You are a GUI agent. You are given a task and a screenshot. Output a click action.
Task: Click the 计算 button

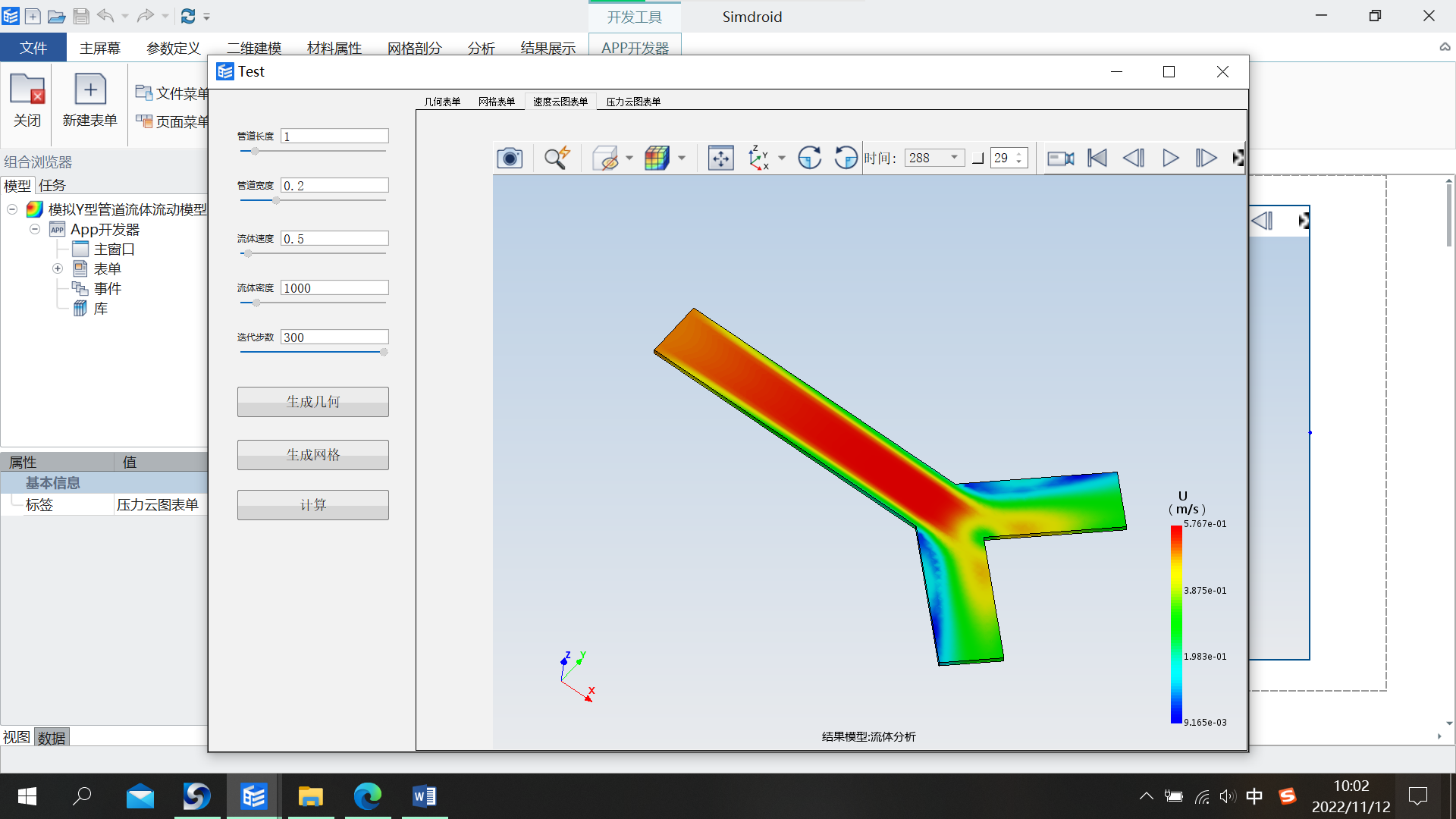313,505
